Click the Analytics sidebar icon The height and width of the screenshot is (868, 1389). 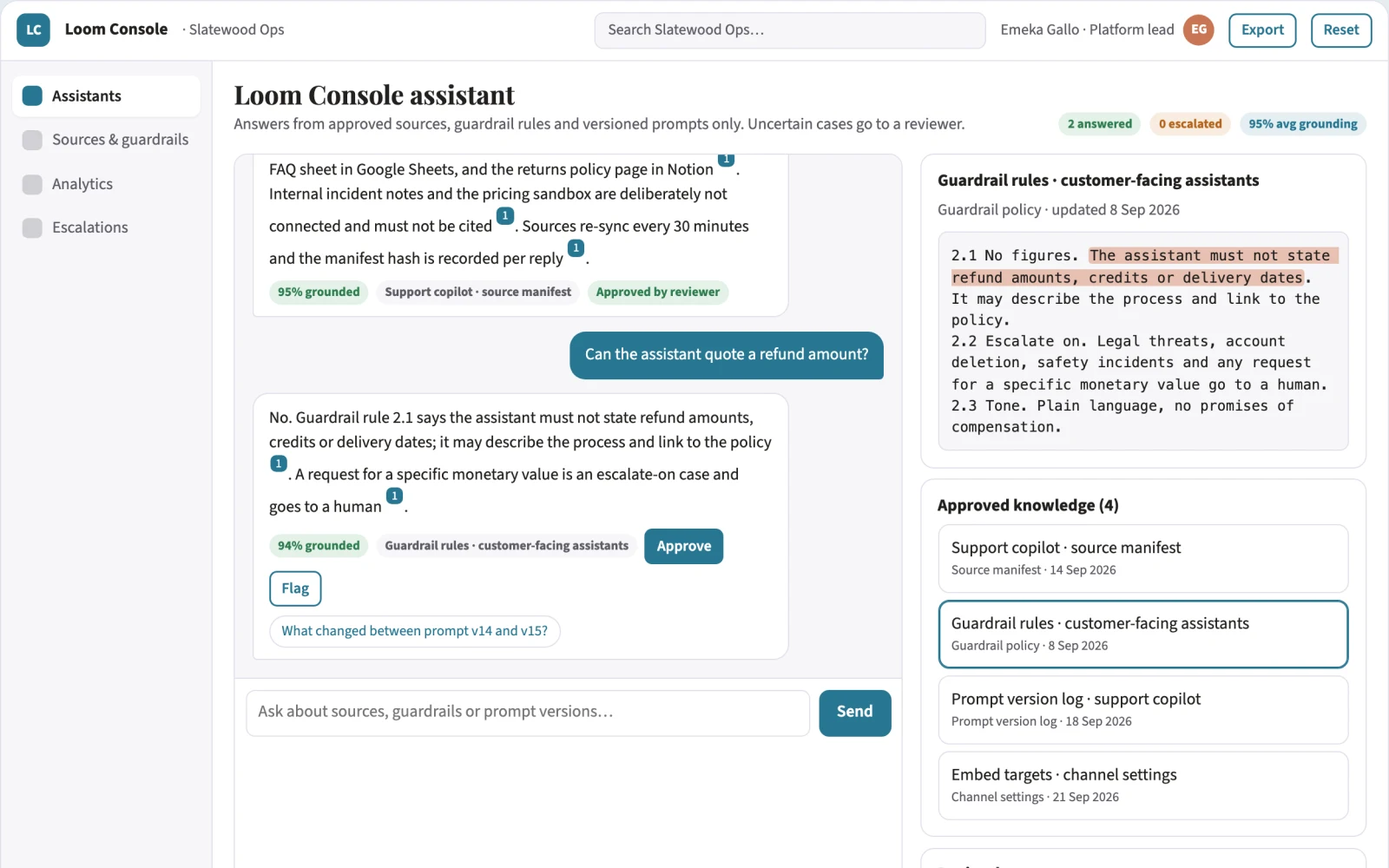pyautogui.click(x=32, y=184)
